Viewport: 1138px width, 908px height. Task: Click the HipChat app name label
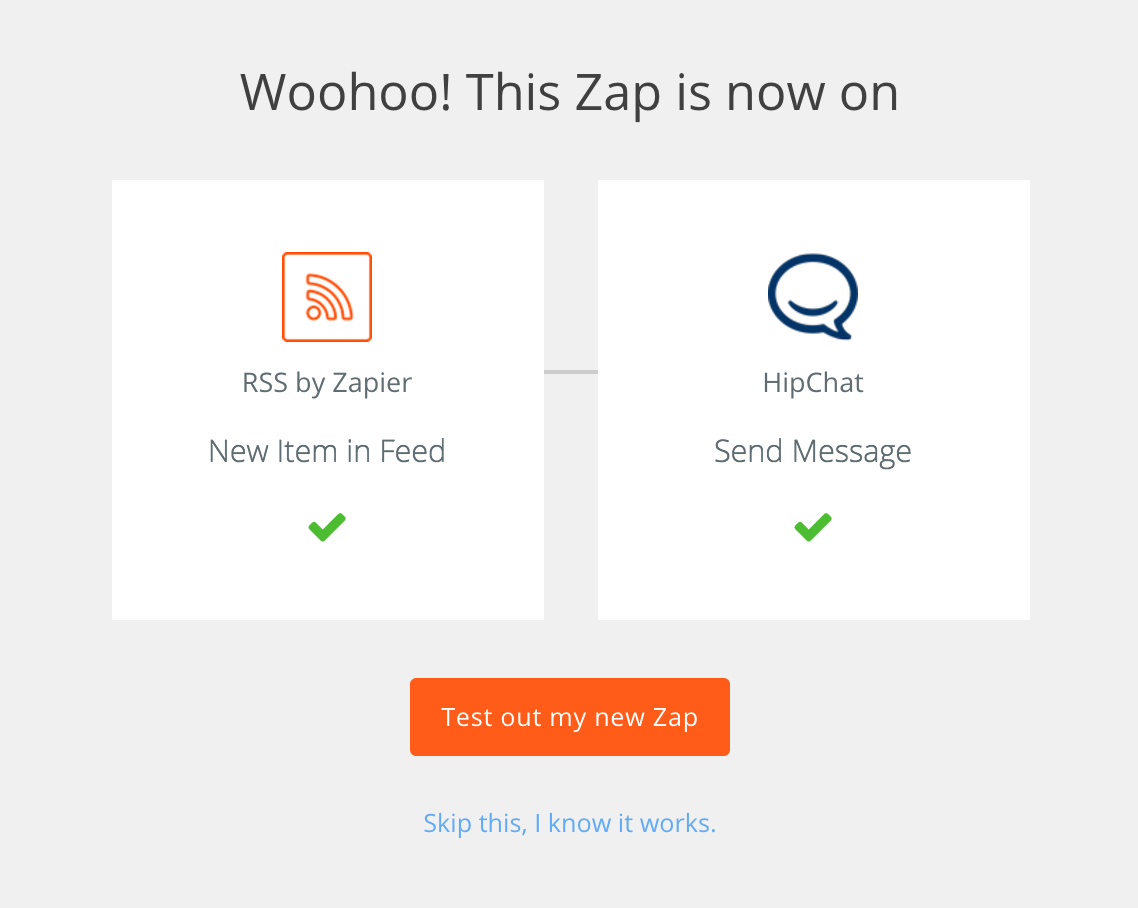pyautogui.click(x=813, y=383)
